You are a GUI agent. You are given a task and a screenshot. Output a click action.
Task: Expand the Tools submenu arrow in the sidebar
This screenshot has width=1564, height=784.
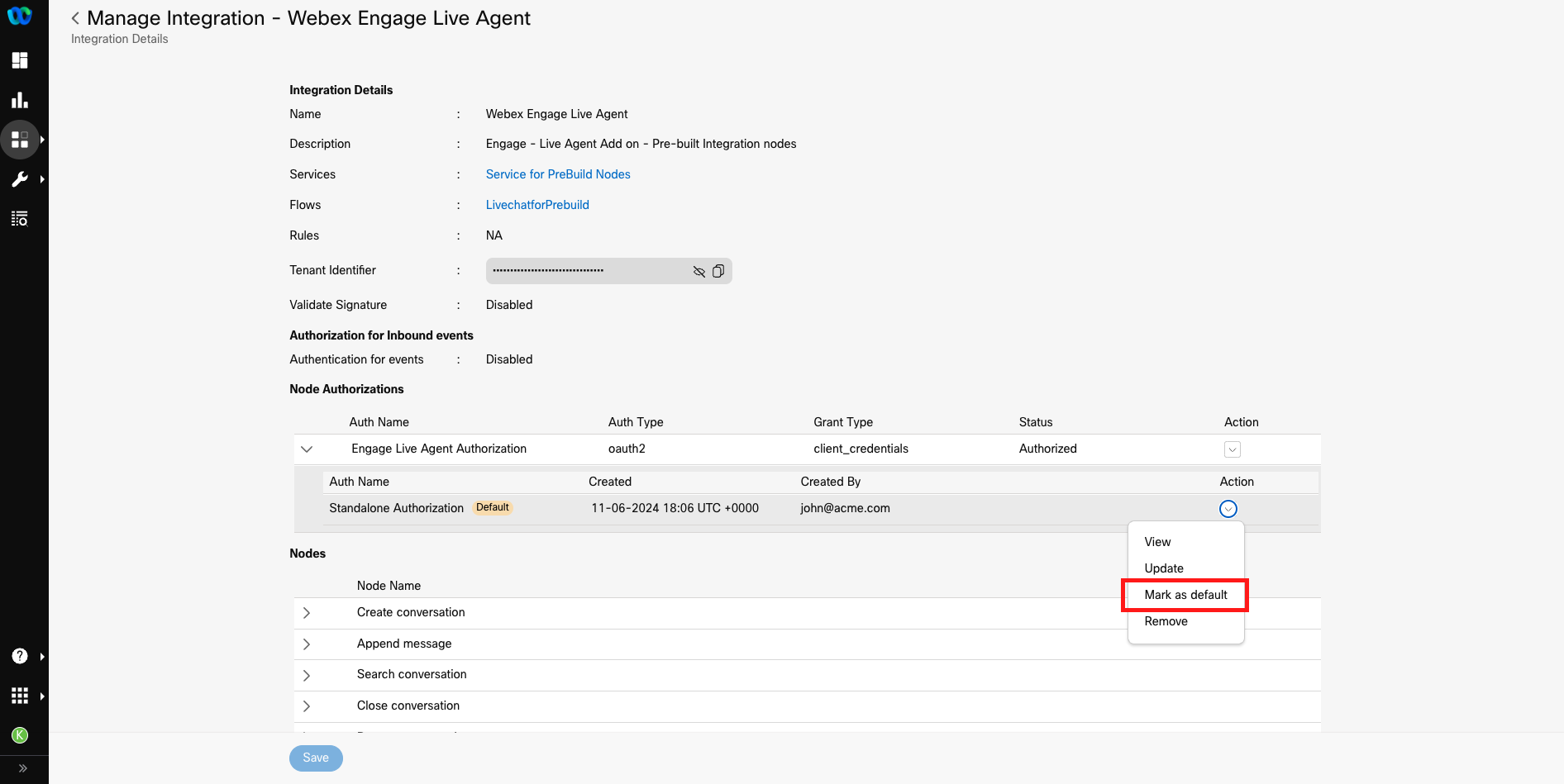pyautogui.click(x=42, y=179)
